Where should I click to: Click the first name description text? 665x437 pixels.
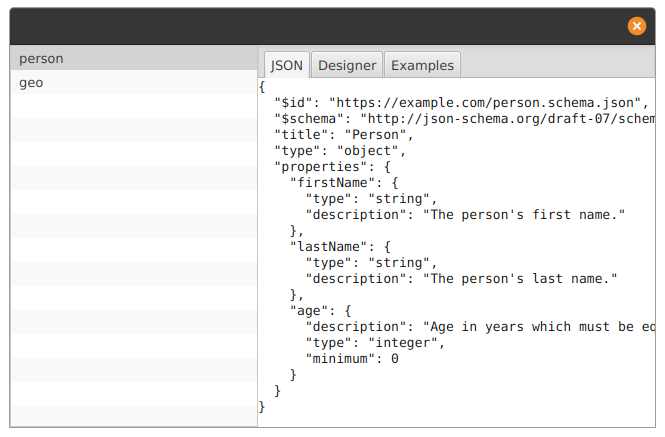point(524,215)
